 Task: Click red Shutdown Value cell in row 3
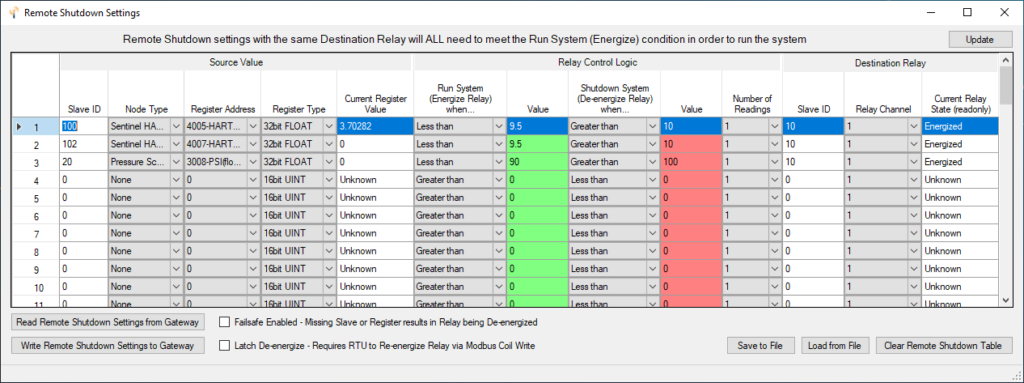pyautogui.click(x=691, y=161)
